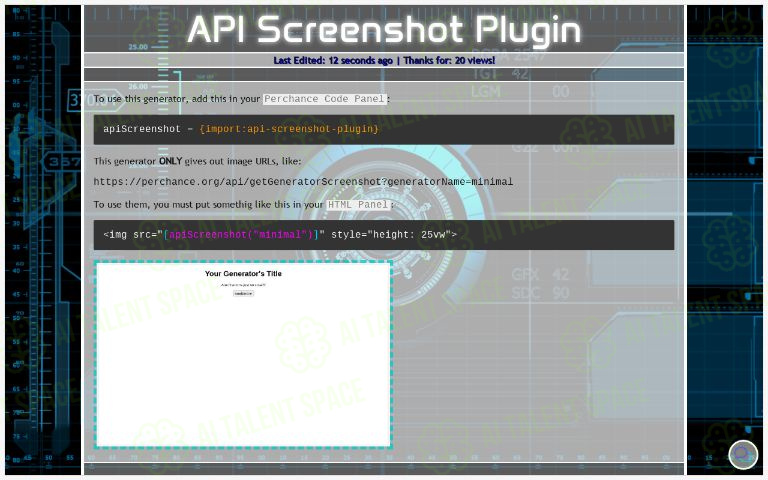Click the orange "{import:api-screenshot-plugin}" code text
The height and width of the screenshot is (480, 768).
click(289, 129)
